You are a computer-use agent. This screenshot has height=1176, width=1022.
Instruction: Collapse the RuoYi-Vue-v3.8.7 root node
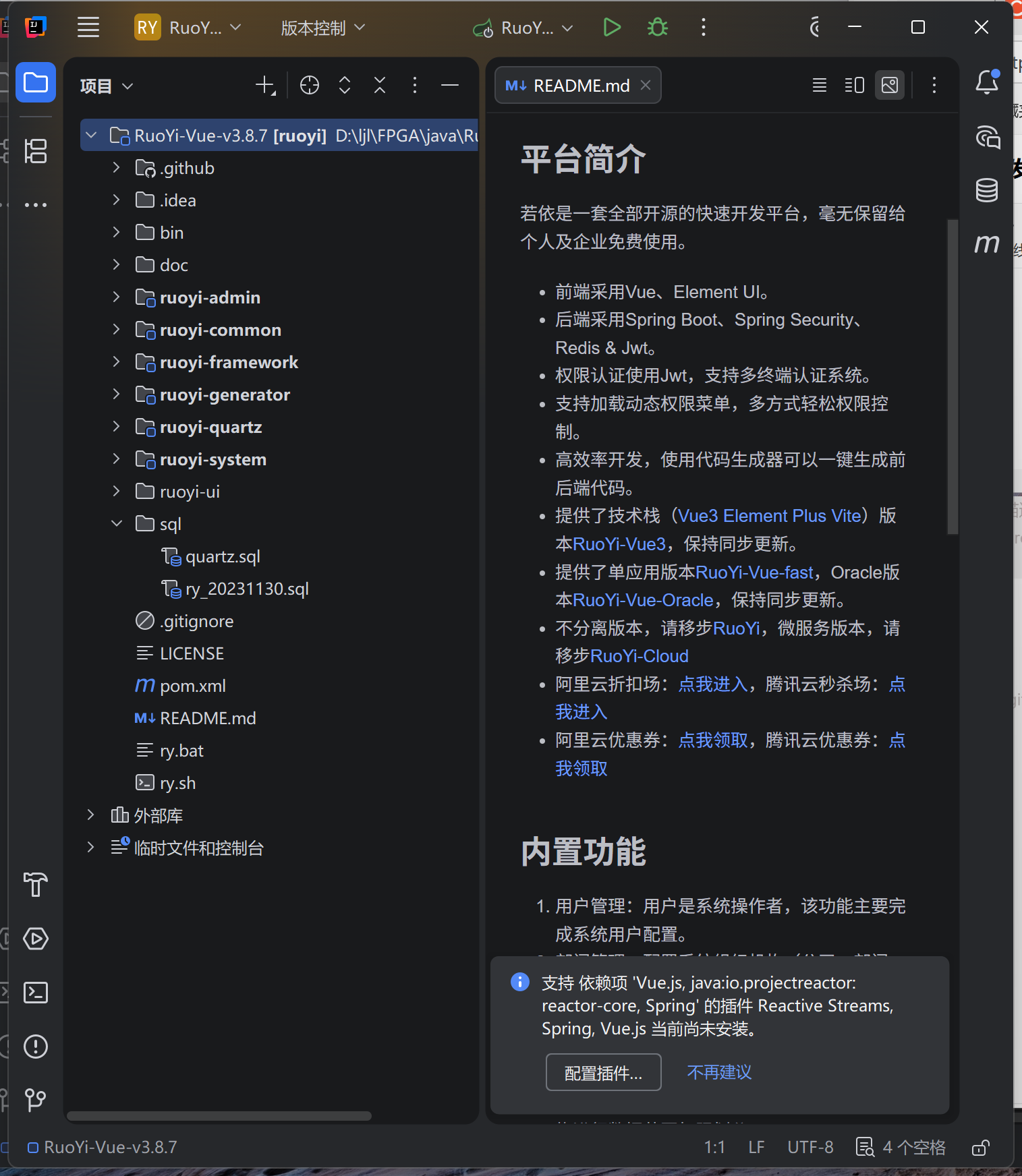pos(92,136)
